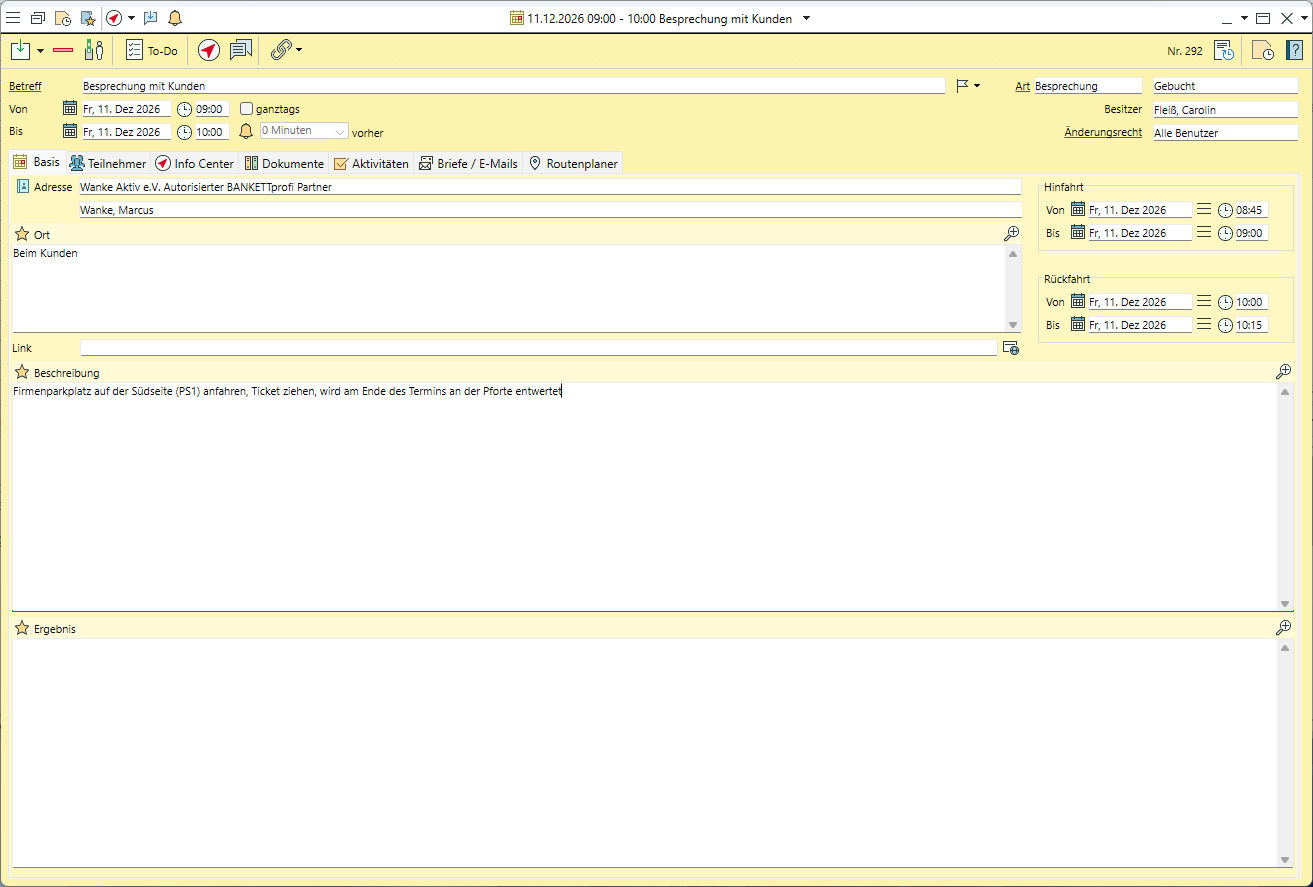The image size is (1313, 887).
Task: Open the hamburger menu icon
Action: pyautogui.click(x=13, y=18)
